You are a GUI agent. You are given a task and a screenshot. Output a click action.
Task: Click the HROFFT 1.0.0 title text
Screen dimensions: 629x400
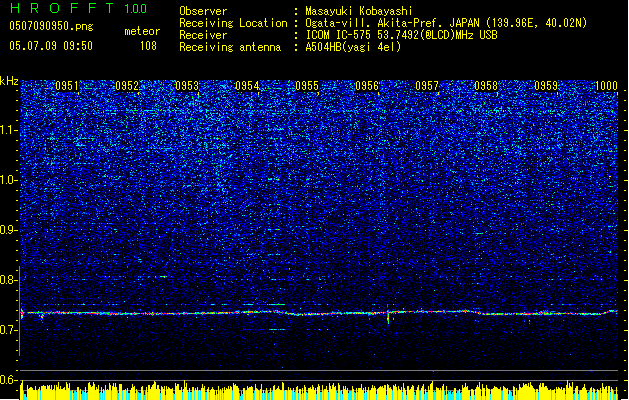click(79, 8)
